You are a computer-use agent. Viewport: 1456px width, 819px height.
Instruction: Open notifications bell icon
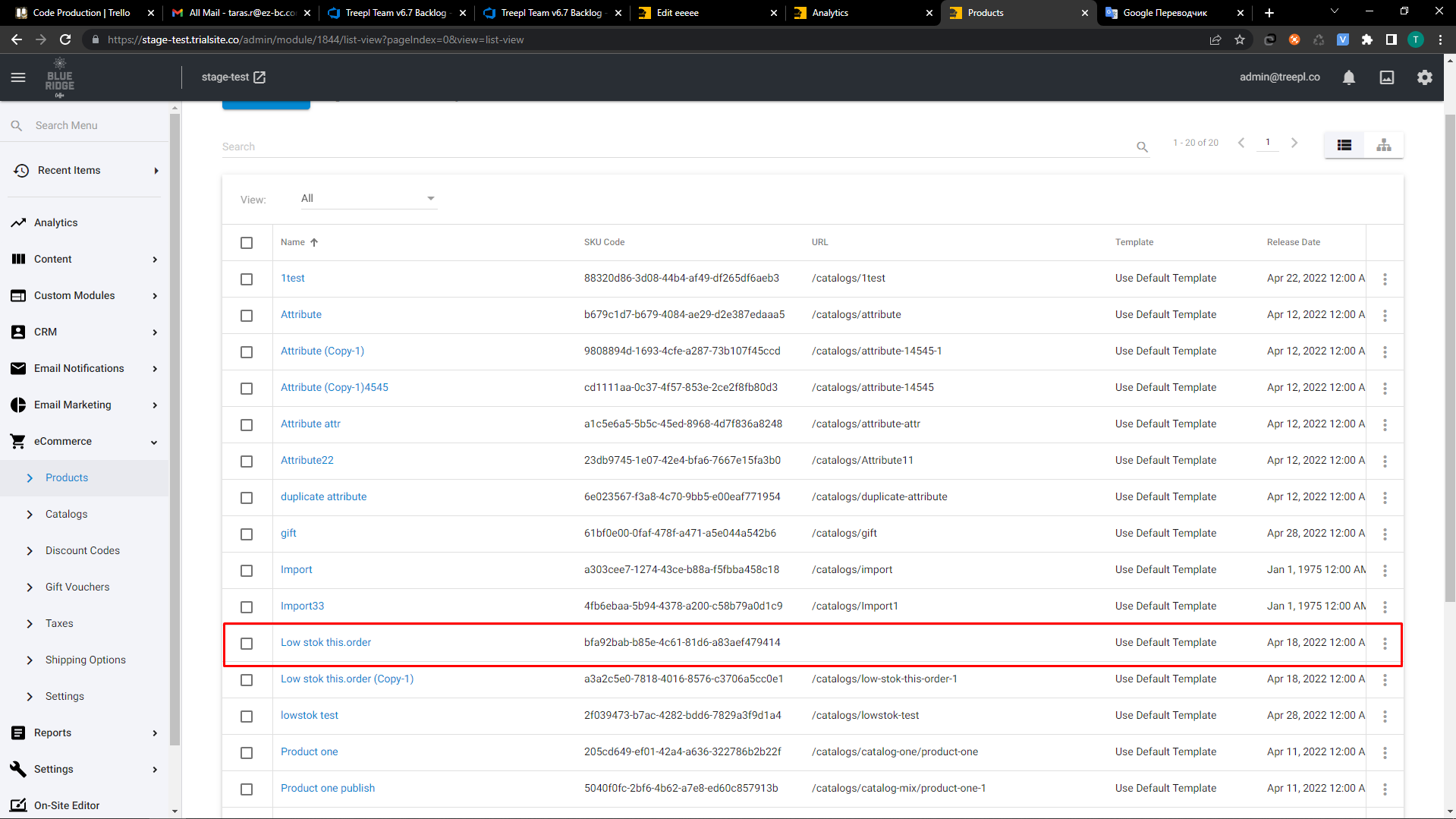click(1349, 77)
